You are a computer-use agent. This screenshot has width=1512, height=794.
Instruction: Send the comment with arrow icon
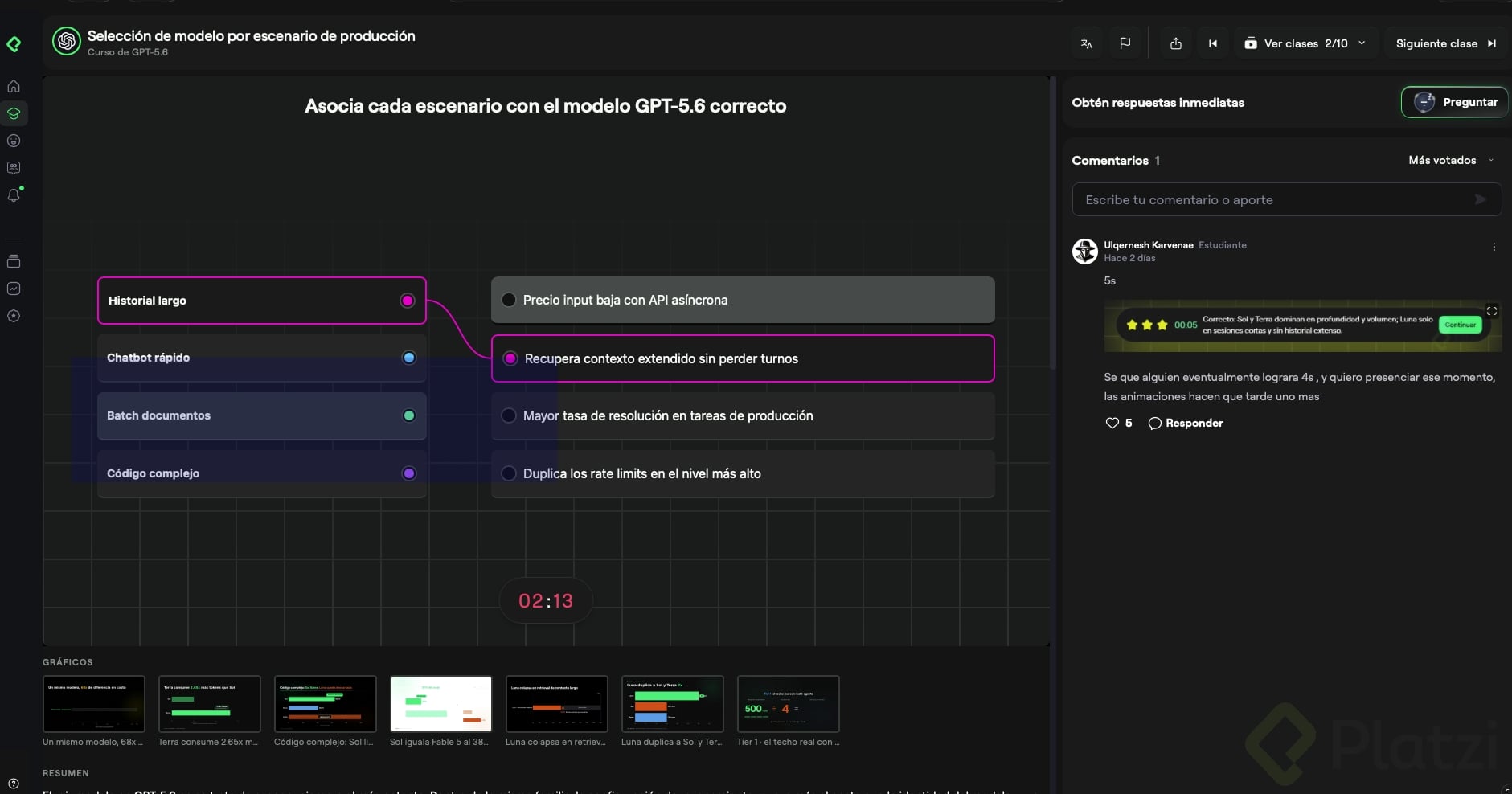coord(1481,199)
